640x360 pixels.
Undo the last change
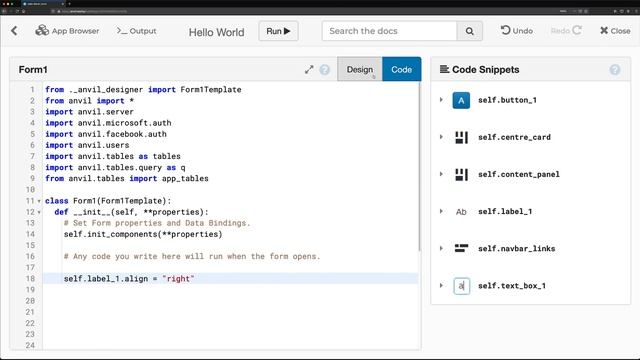[x=517, y=31]
